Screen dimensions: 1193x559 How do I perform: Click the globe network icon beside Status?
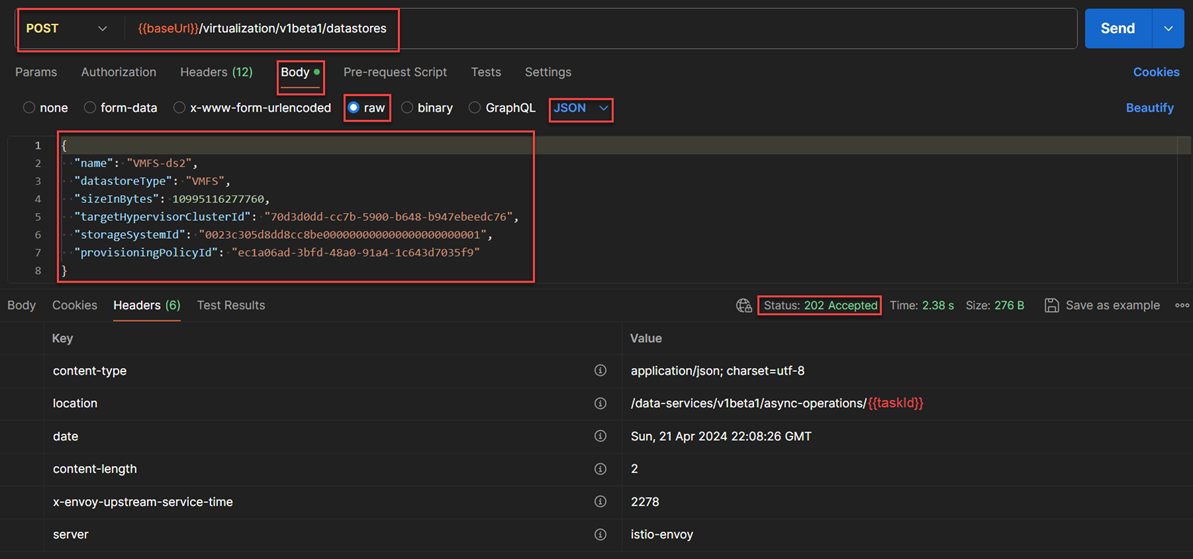(x=744, y=306)
